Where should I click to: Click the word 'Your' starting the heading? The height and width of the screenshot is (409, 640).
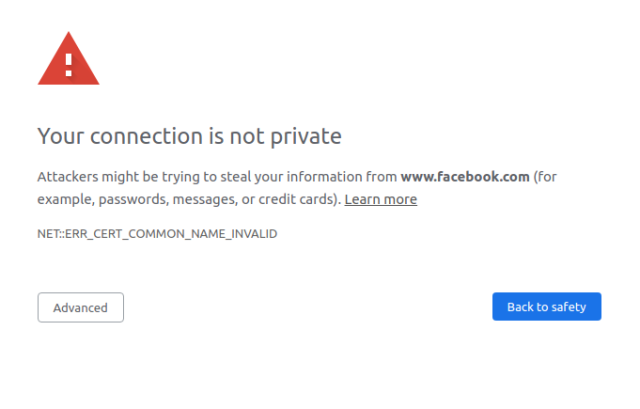(x=58, y=136)
